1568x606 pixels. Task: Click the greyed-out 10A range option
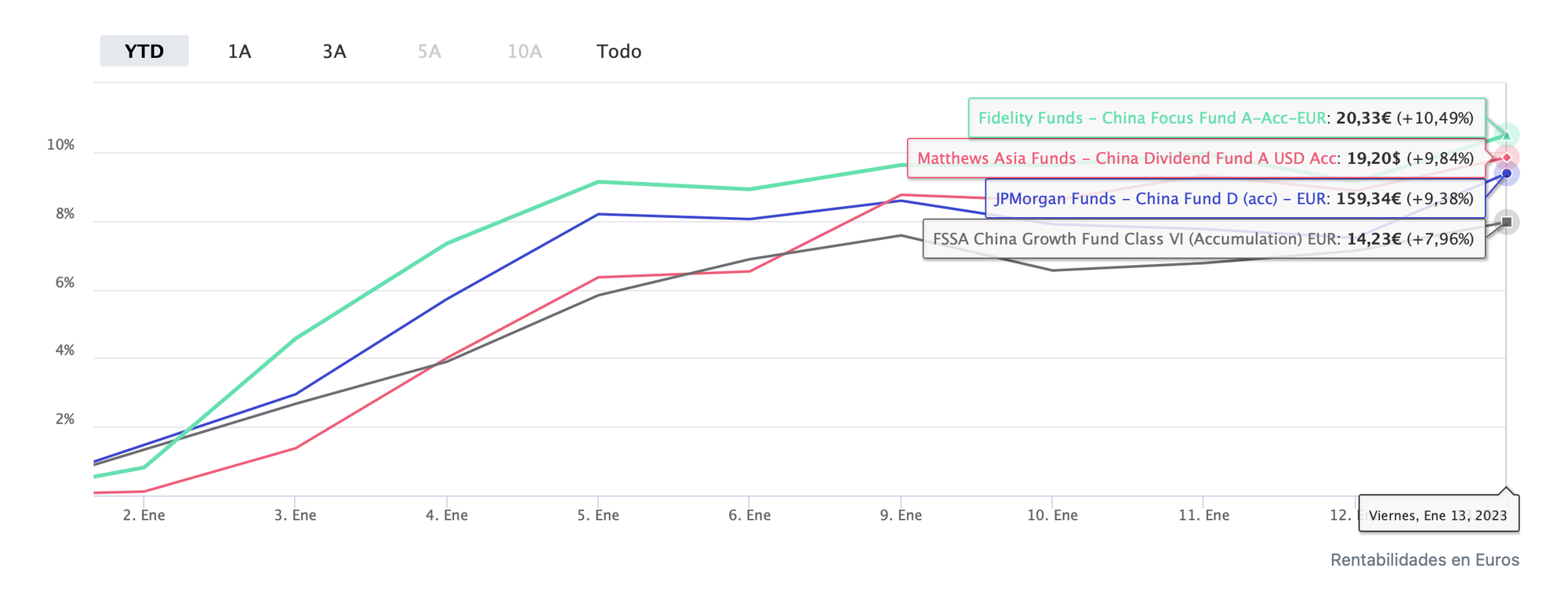524,52
